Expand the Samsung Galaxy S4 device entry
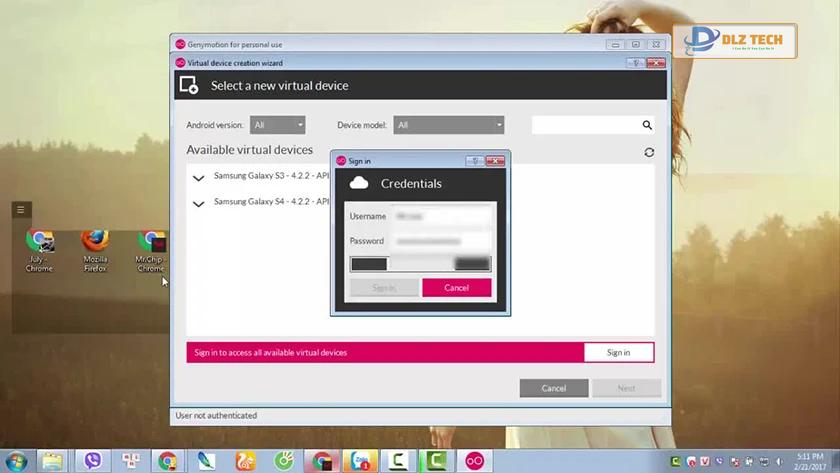 click(x=198, y=204)
